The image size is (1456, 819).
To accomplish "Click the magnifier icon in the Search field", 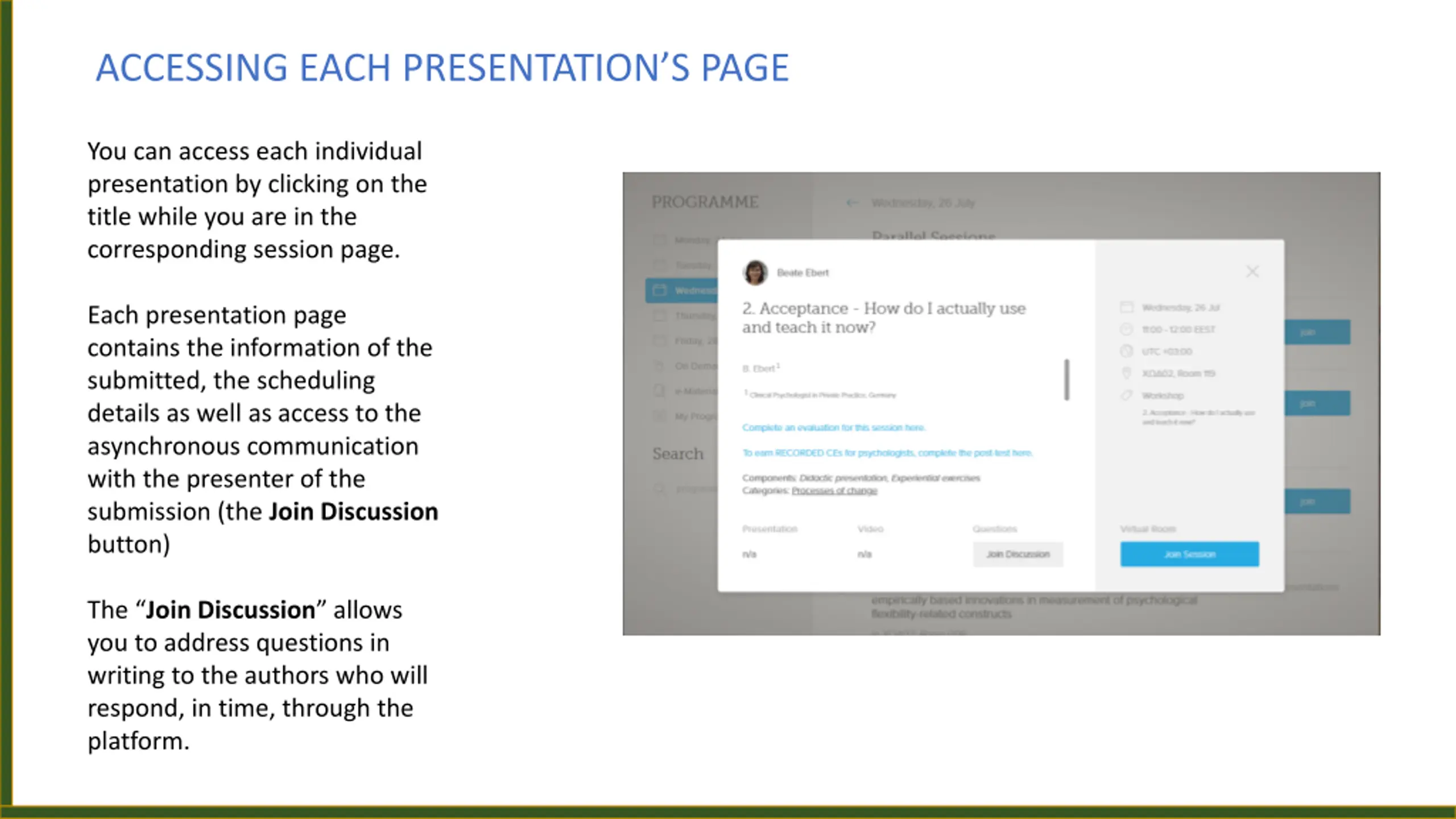I will tap(660, 489).
